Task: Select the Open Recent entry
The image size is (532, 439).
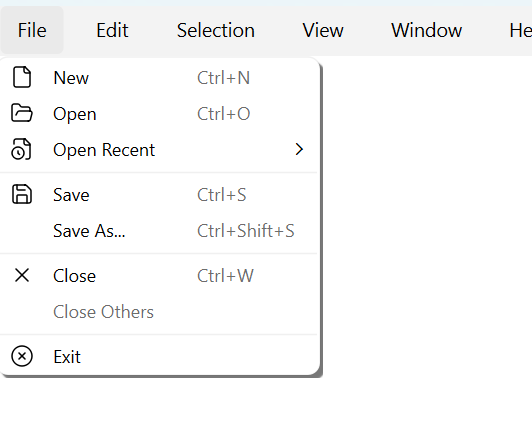Action: [159, 150]
